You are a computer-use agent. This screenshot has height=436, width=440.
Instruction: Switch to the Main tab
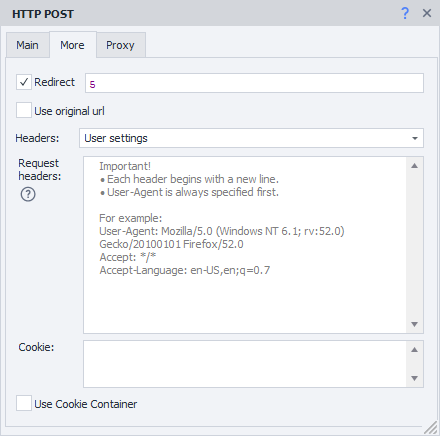click(x=28, y=45)
